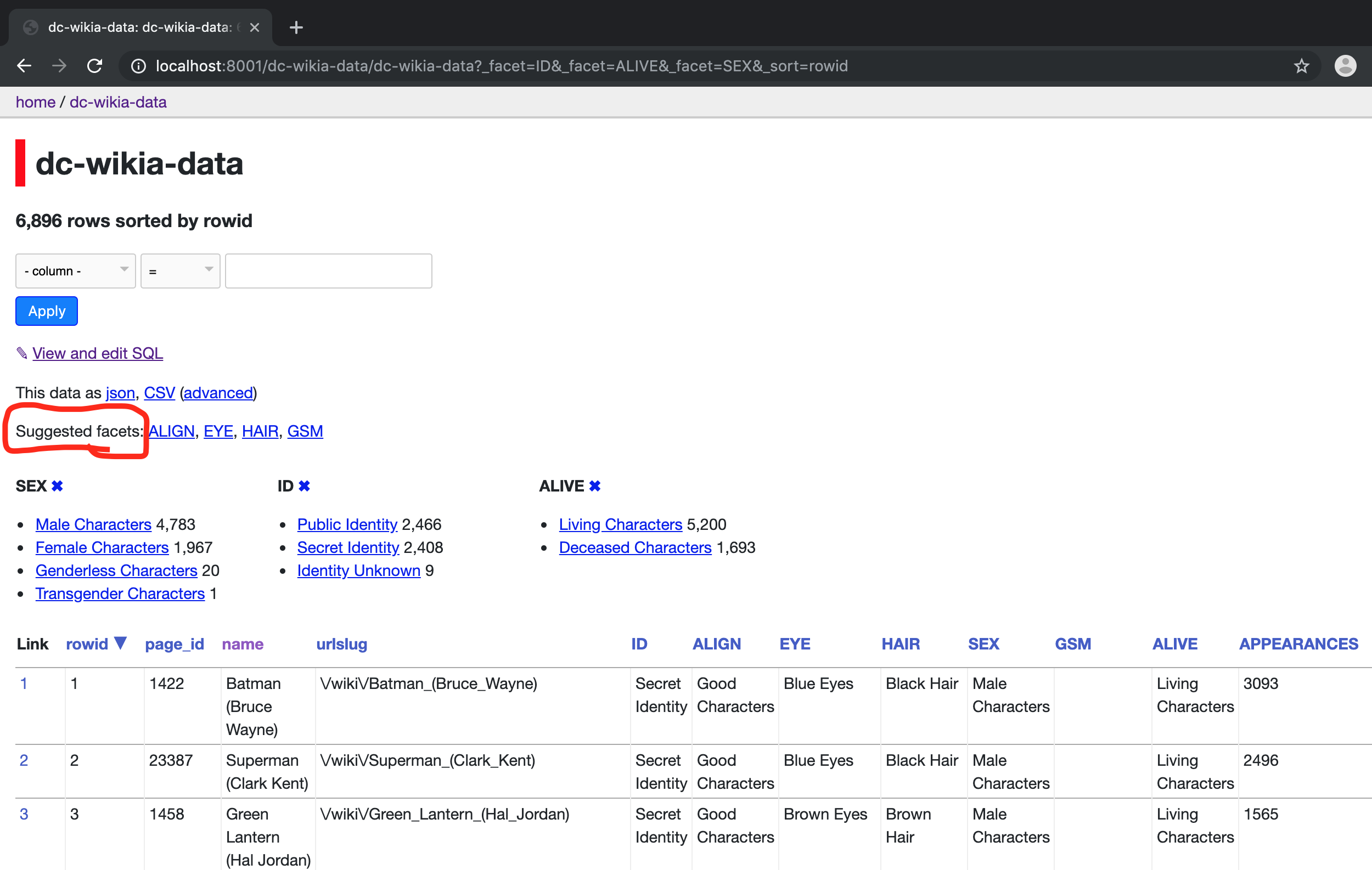Sort by the SEX column header
Viewport: 1372px width, 870px height.
click(983, 644)
